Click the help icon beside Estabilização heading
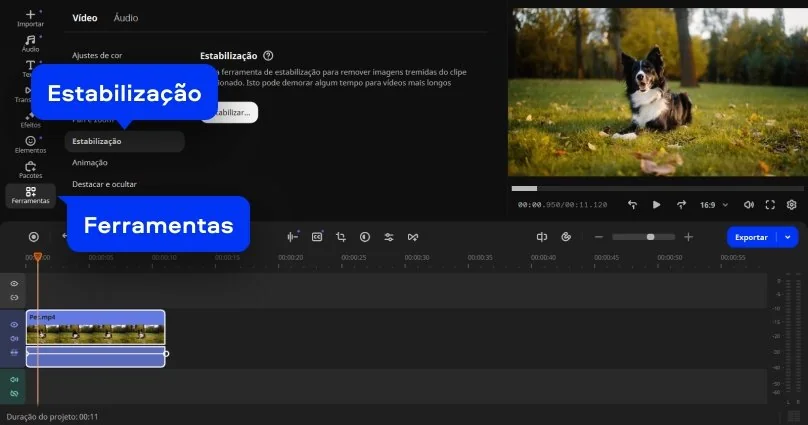 [268, 56]
